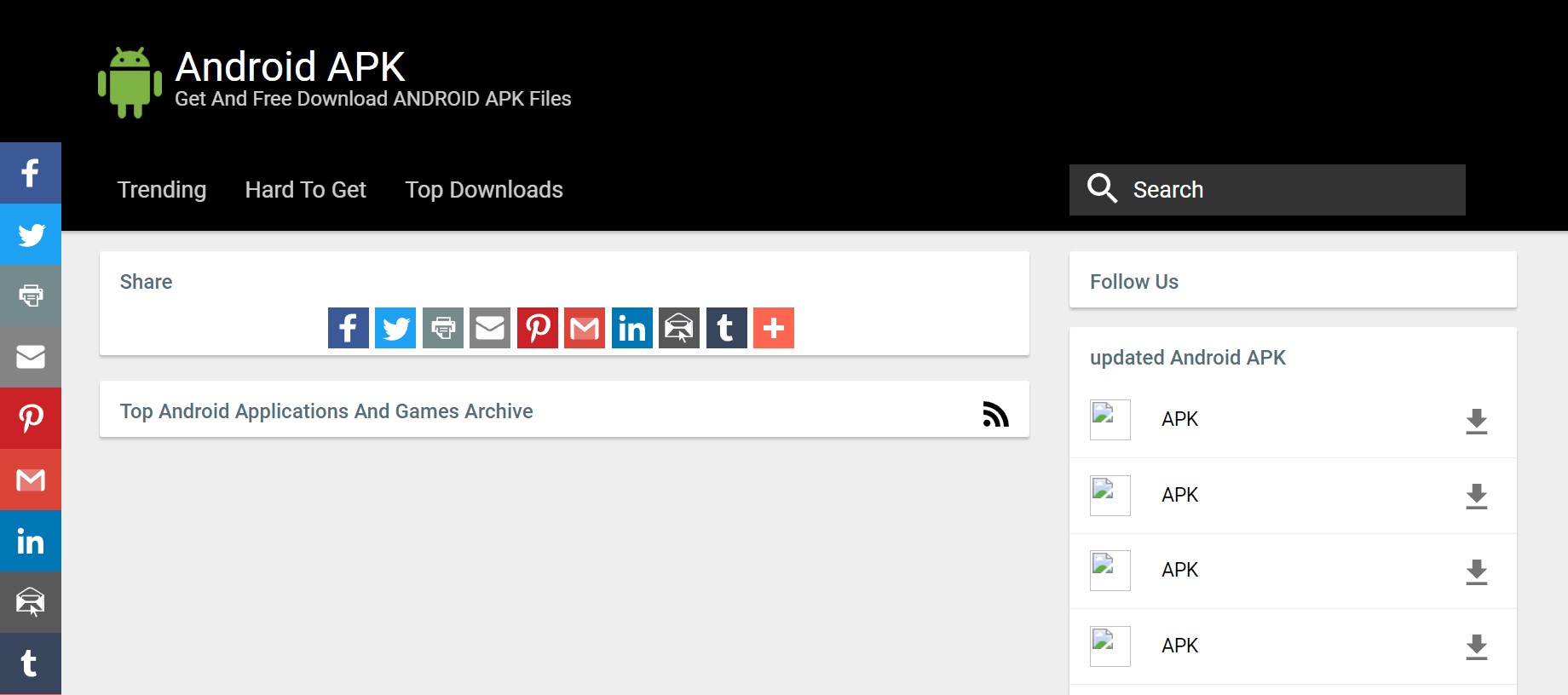This screenshot has height=695, width=1568.
Task: Download the first APK in list
Action: tap(1476, 421)
